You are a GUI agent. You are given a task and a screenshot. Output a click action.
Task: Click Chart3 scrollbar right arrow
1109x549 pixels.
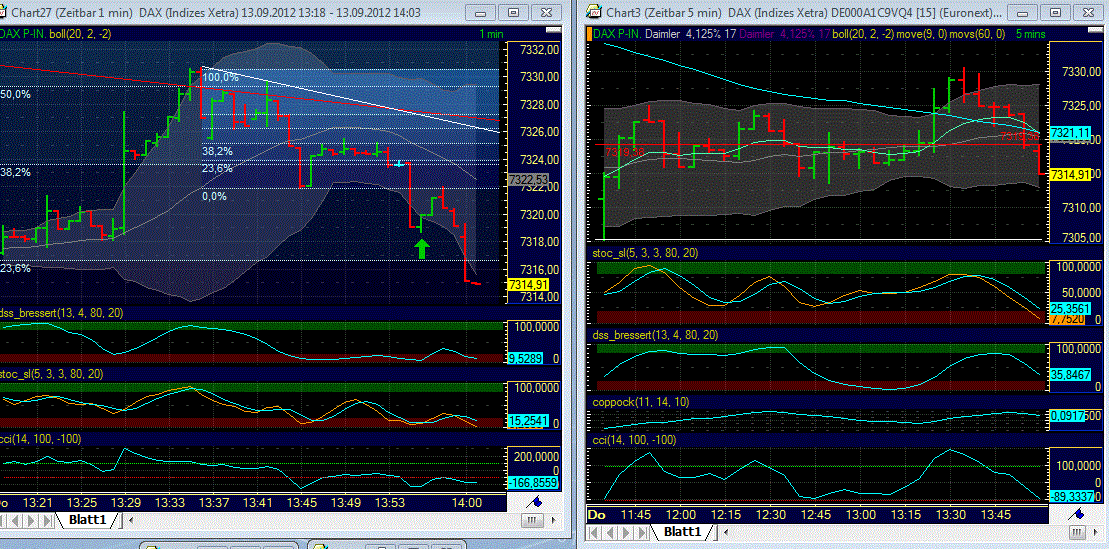click(1096, 531)
